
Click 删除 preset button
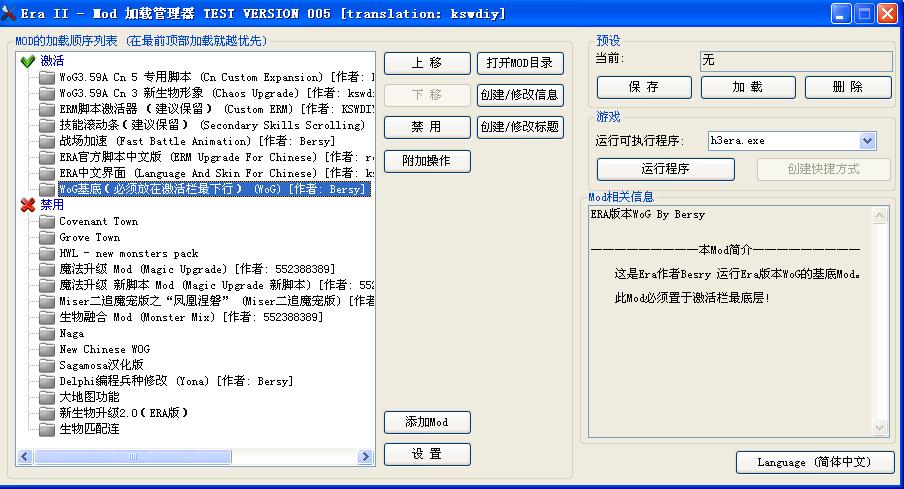[848, 88]
